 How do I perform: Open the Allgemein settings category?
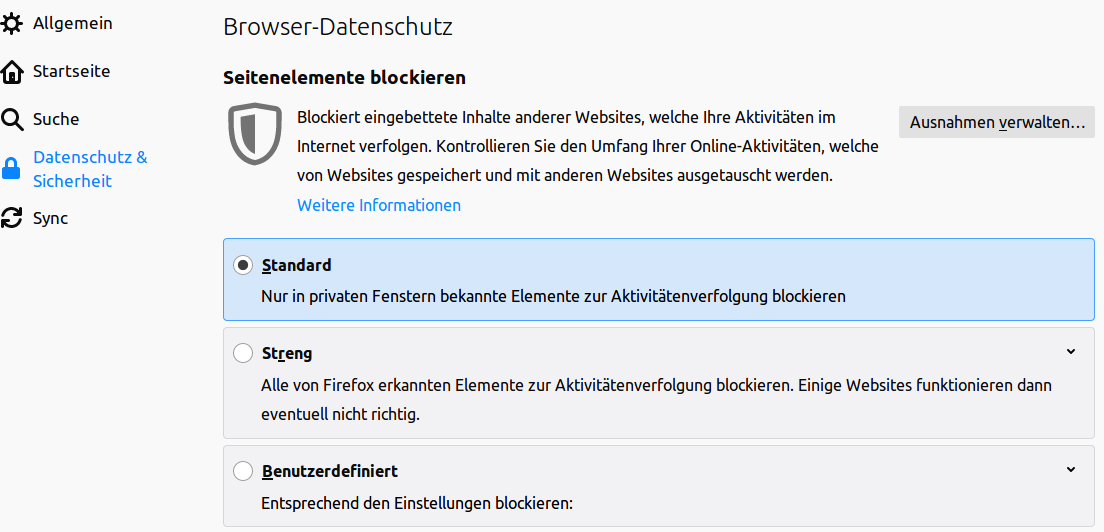[x=72, y=23]
